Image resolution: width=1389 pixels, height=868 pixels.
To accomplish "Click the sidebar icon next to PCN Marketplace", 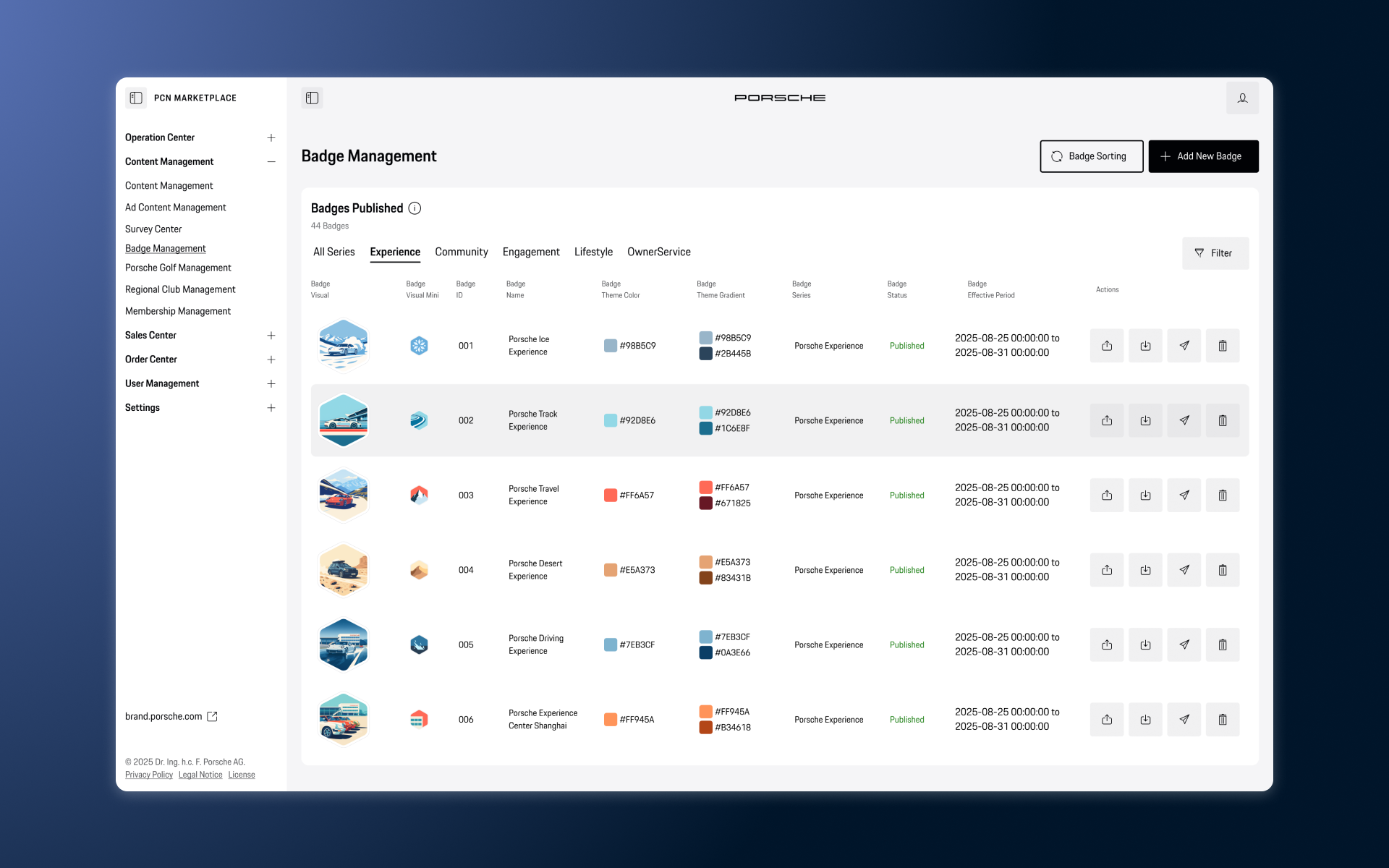I will (136, 98).
